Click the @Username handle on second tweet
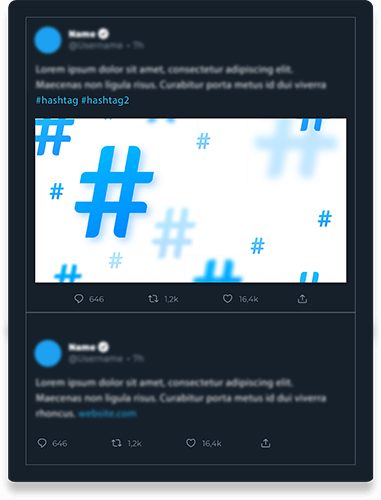The image size is (381, 500). pos(96,359)
